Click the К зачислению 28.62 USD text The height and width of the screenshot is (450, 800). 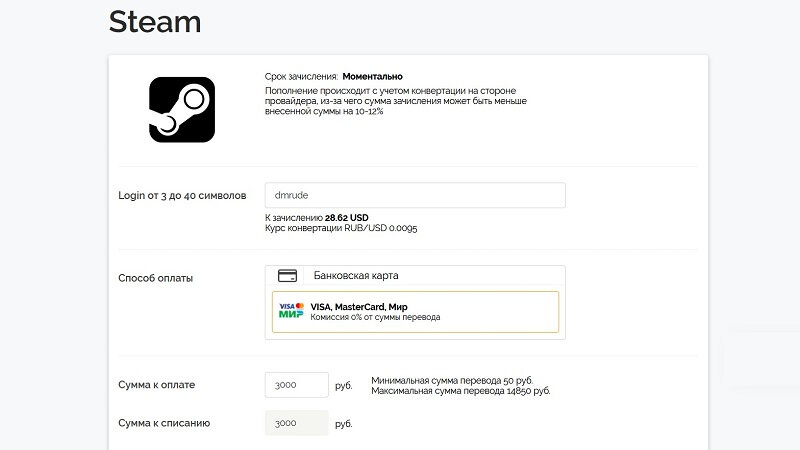(x=316, y=218)
